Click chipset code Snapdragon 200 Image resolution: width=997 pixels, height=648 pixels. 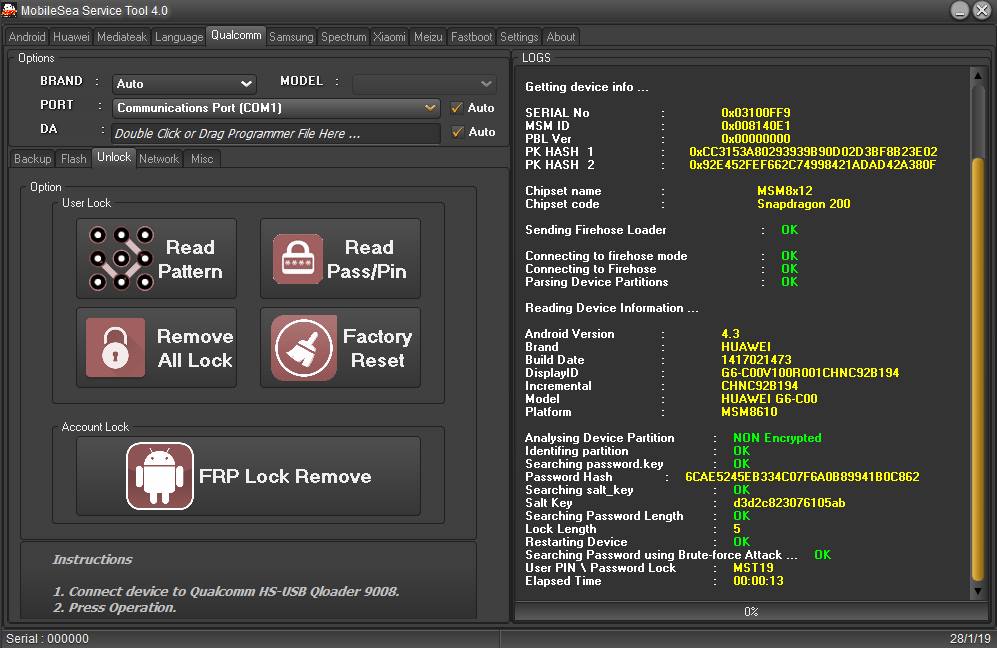804,204
